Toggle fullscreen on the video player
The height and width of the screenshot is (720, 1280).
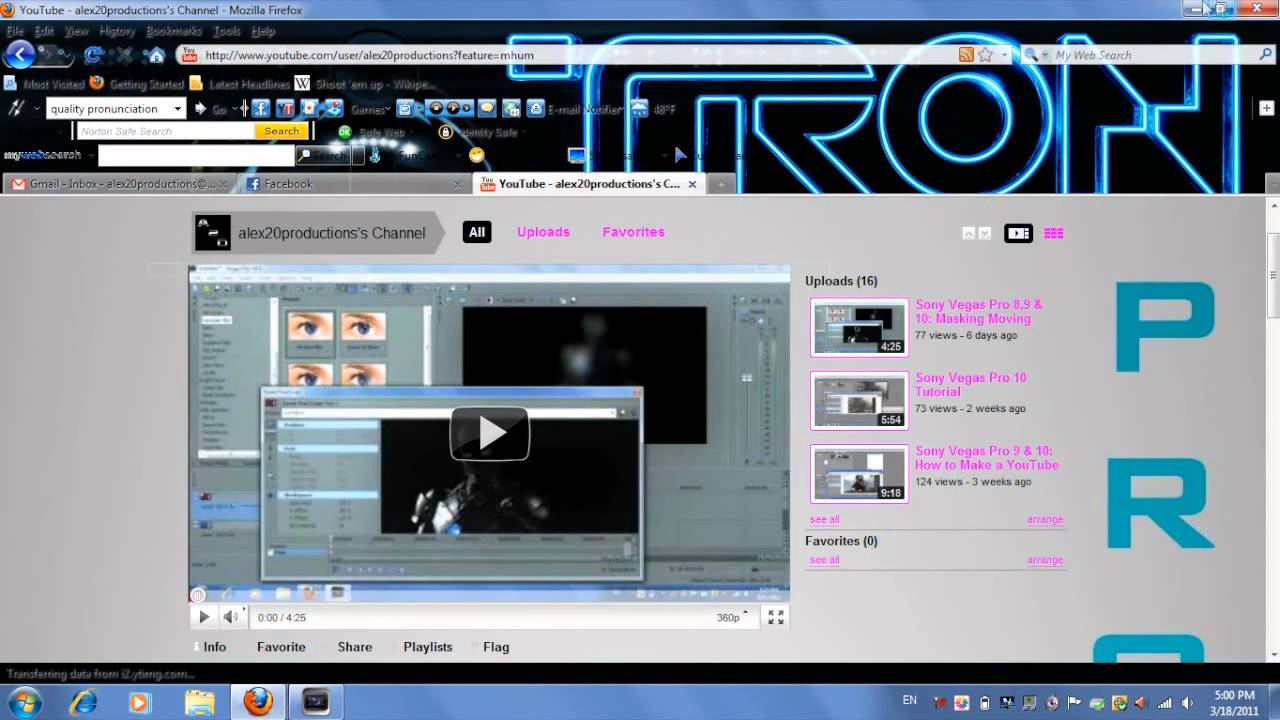776,617
